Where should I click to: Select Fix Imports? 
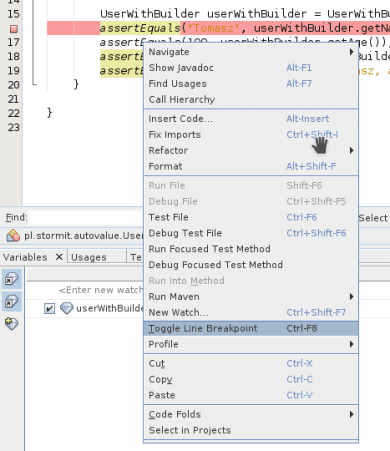[251, 135]
